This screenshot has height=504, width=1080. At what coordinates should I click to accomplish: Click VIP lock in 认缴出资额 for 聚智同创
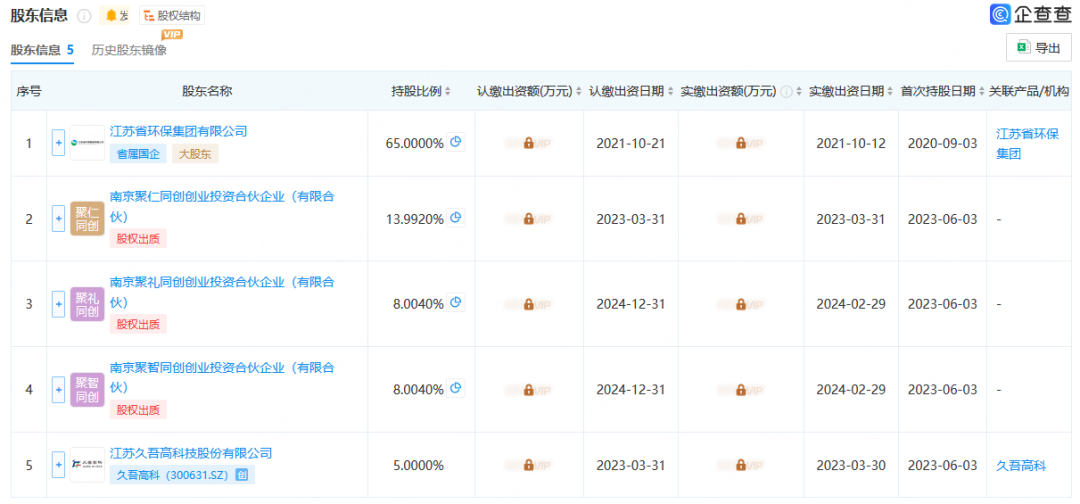tap(528, 390)
